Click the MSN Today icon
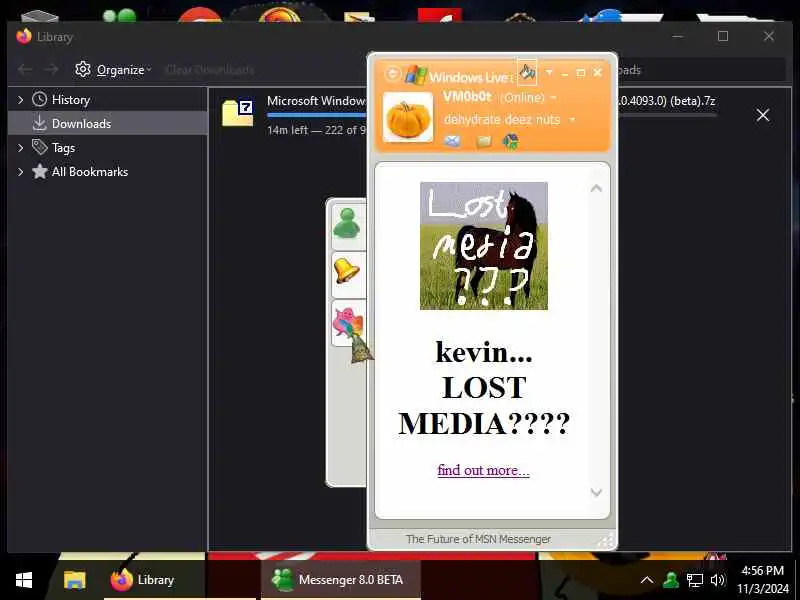 510,141
